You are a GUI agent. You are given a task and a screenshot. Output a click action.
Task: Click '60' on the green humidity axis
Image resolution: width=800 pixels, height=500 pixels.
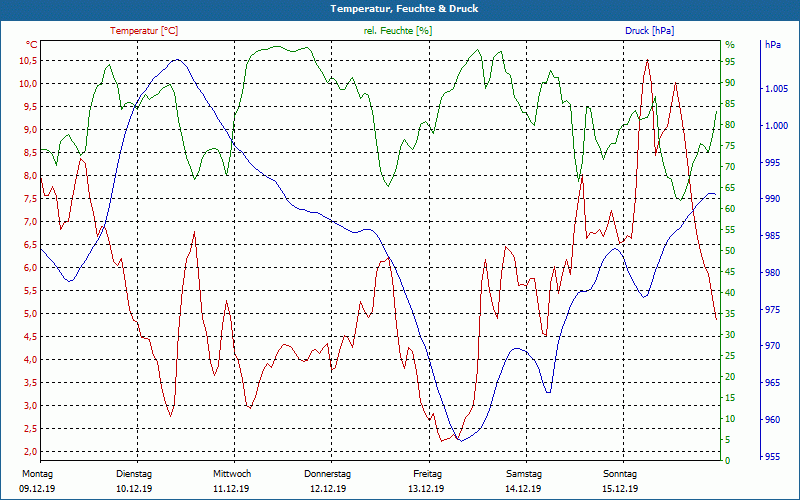(x=730, y=209)
